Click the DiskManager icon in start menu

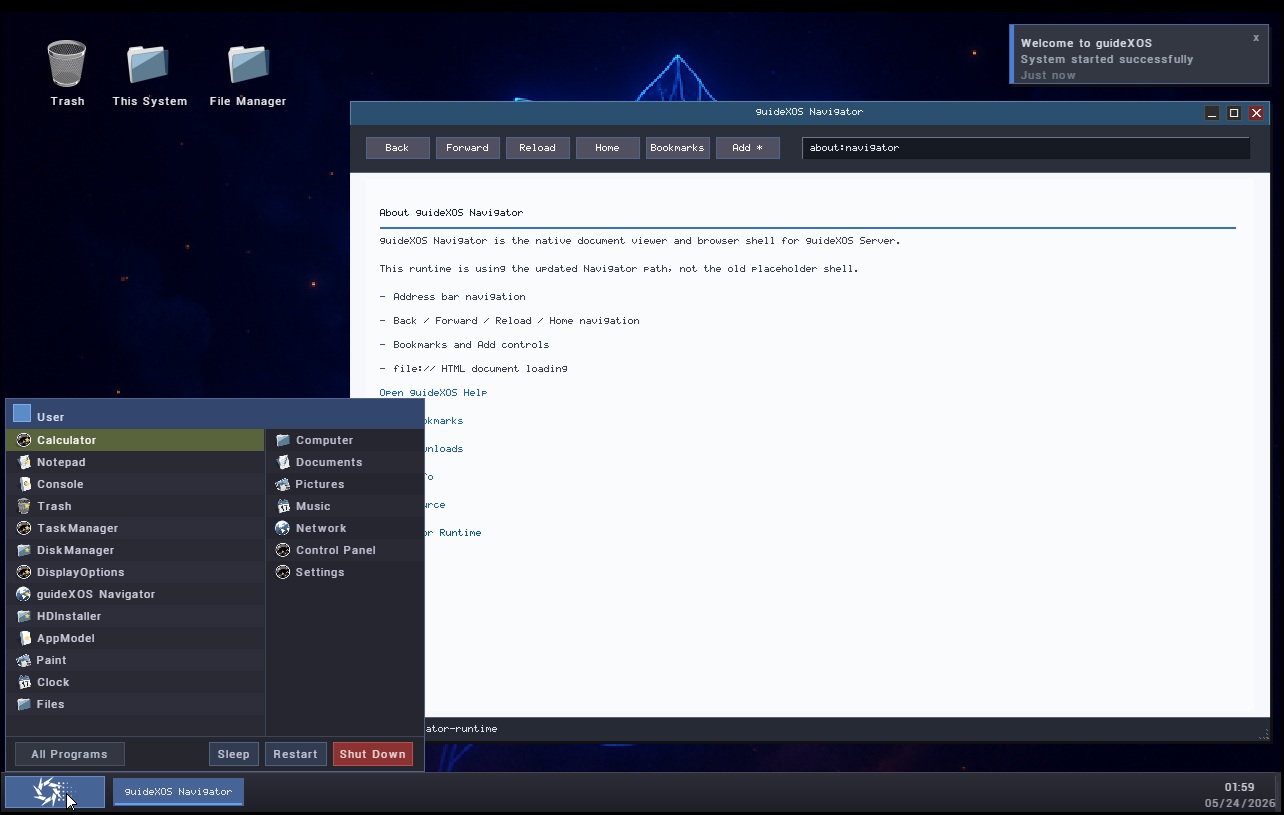tap(24, 550)
